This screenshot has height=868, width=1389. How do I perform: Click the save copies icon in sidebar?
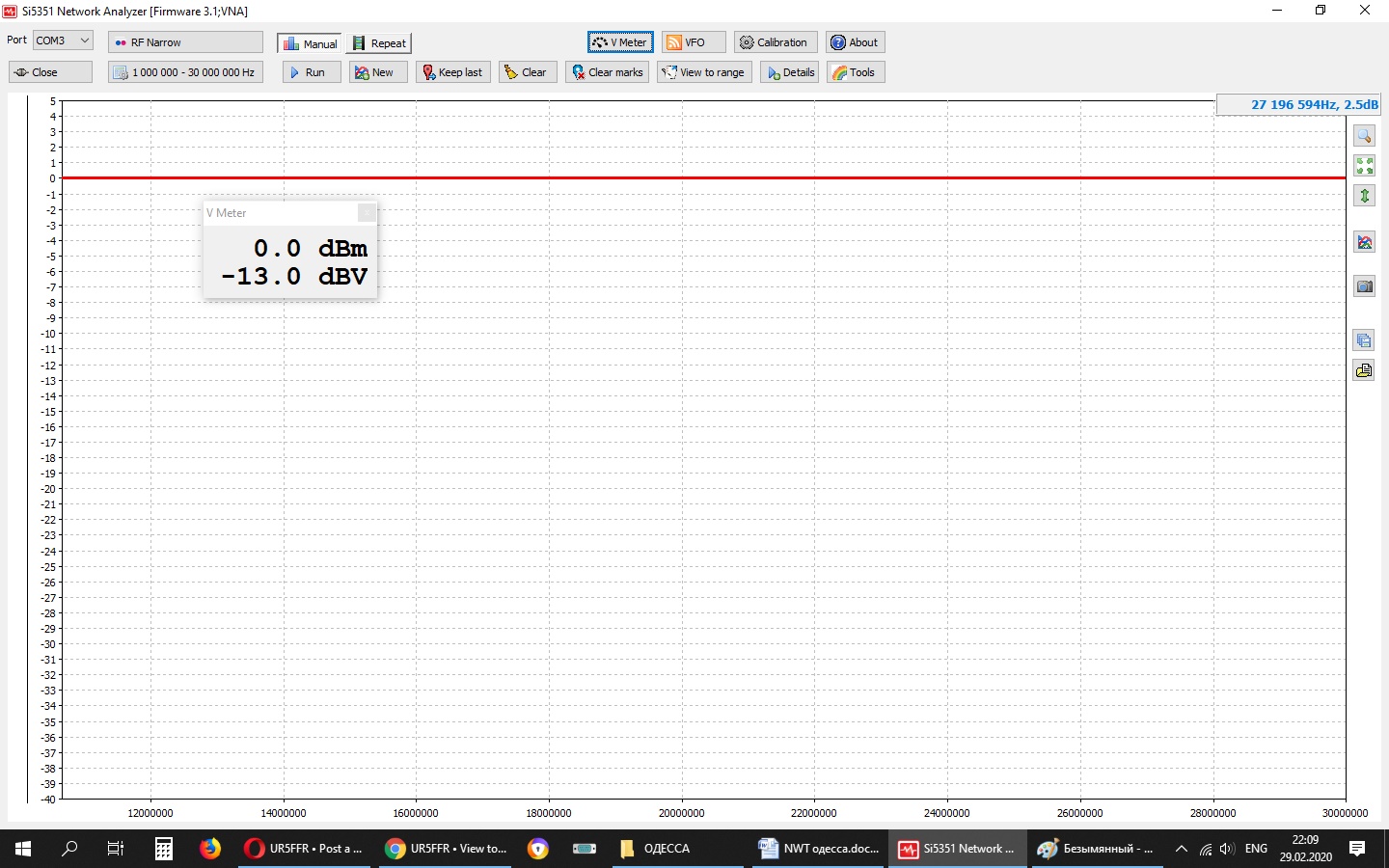point(1364,340)
